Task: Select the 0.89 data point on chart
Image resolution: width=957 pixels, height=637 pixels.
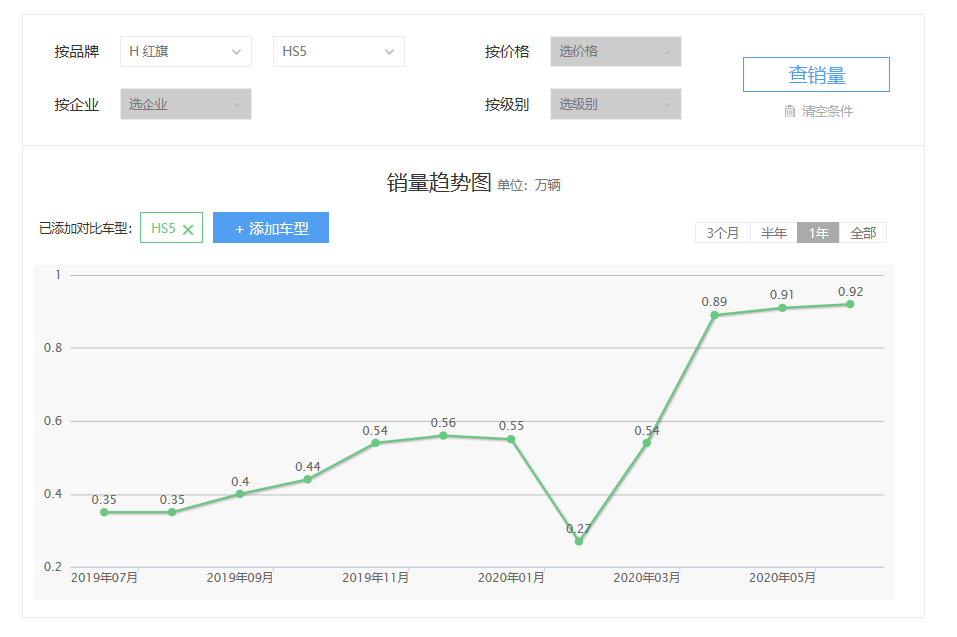Action: tap(714, 315)
